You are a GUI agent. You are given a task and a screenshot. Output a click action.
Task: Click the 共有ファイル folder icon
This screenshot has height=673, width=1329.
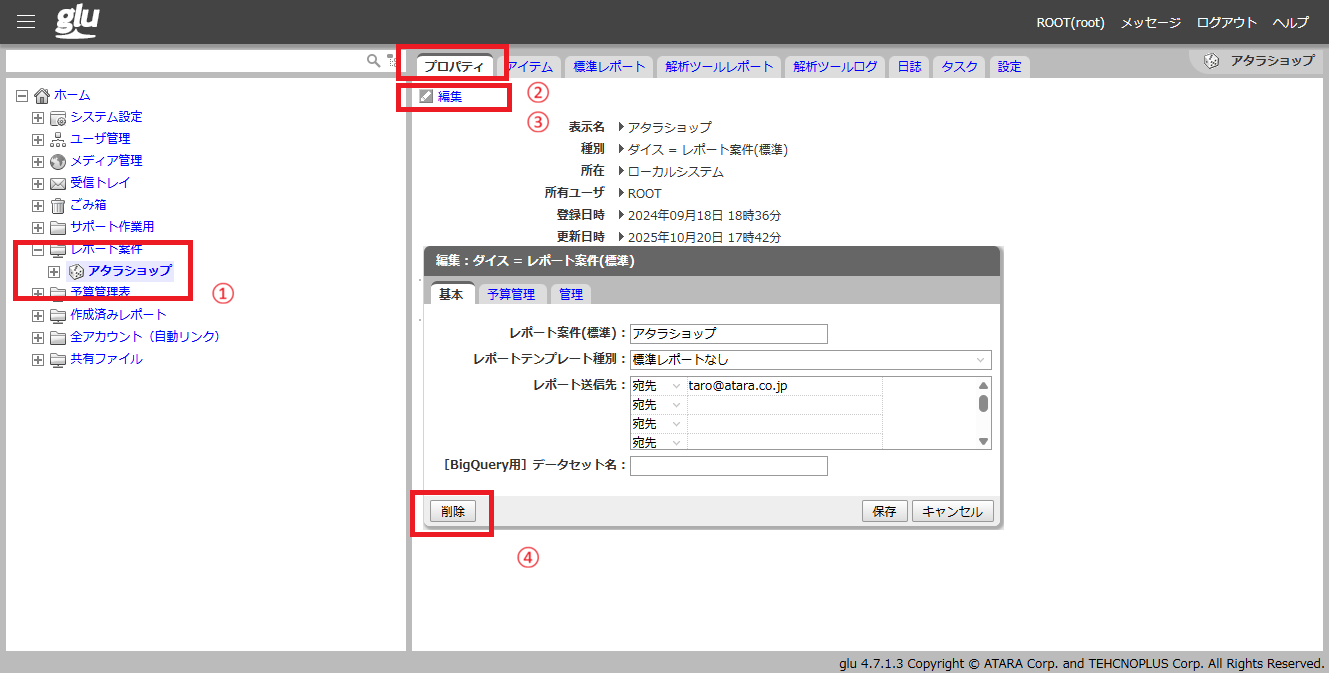[58, 359]
